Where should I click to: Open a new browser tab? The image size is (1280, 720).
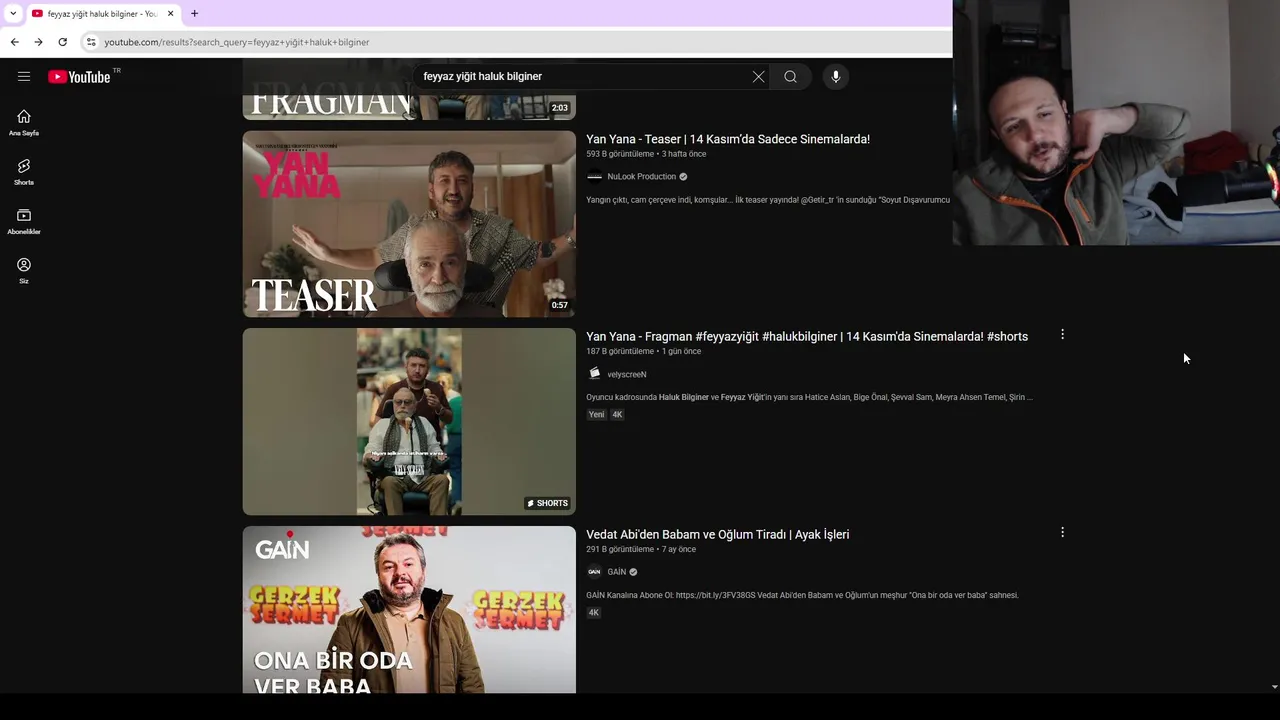tap(194, 13)
